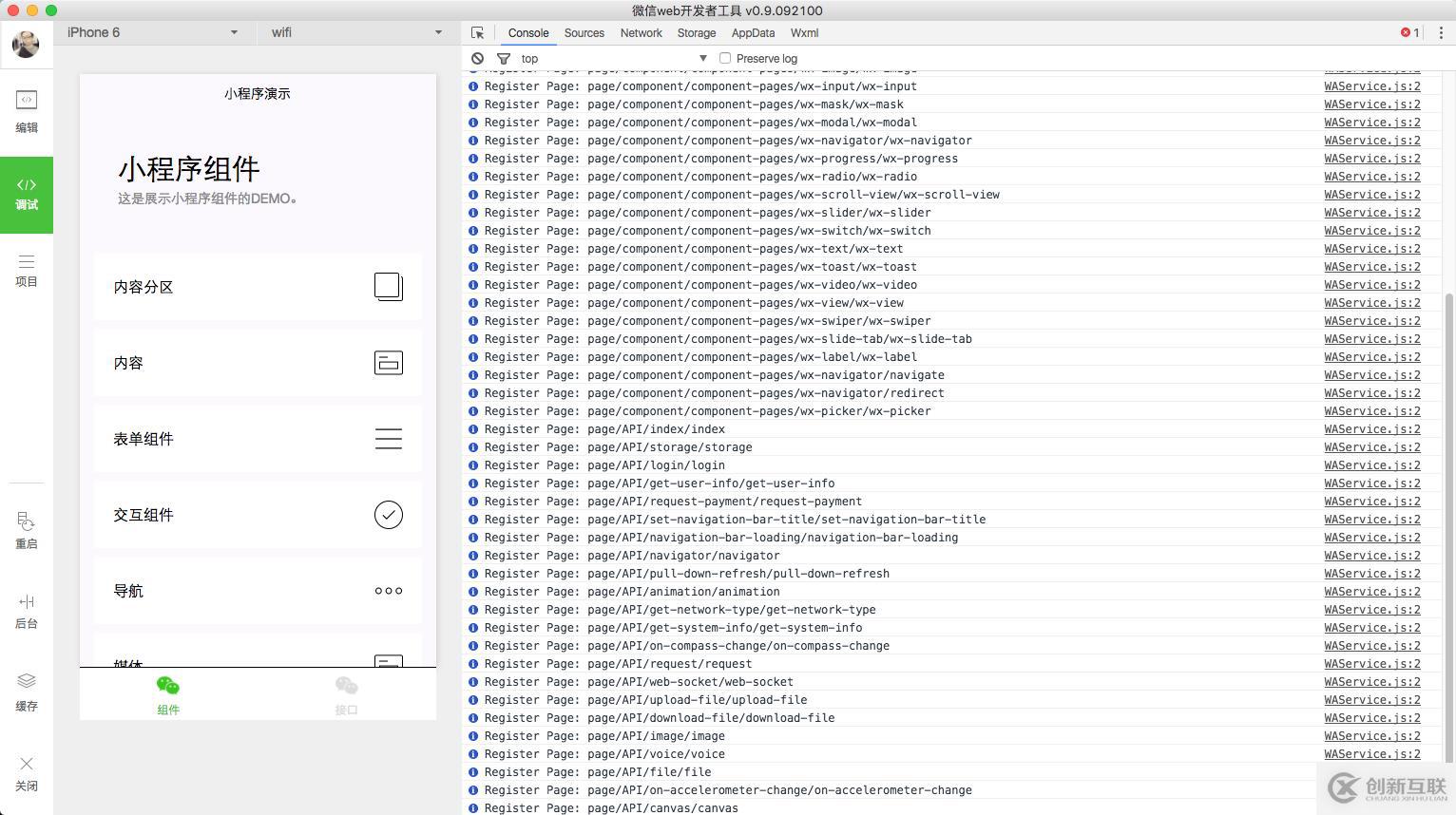The height and width of the screenshot is (815, 1456).
Task: Click the 交互组件 checkmark circle icon
Action: (x=389, y=515)
